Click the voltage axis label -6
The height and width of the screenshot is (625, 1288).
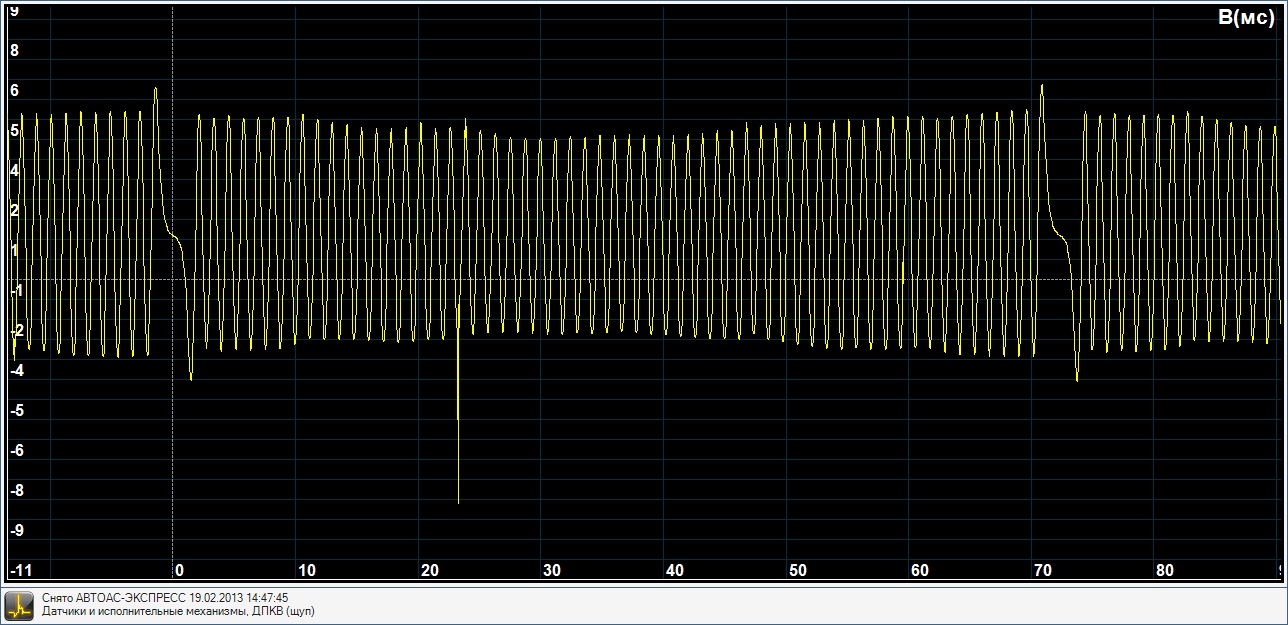pyautogui.click(x=16, y=450)
